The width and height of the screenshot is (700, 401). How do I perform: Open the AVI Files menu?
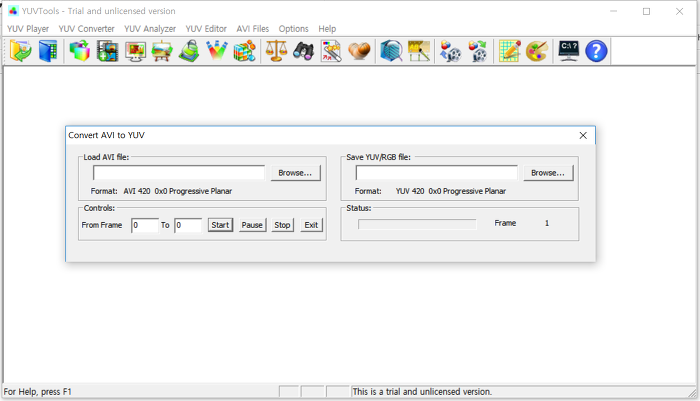pos(253,29)
